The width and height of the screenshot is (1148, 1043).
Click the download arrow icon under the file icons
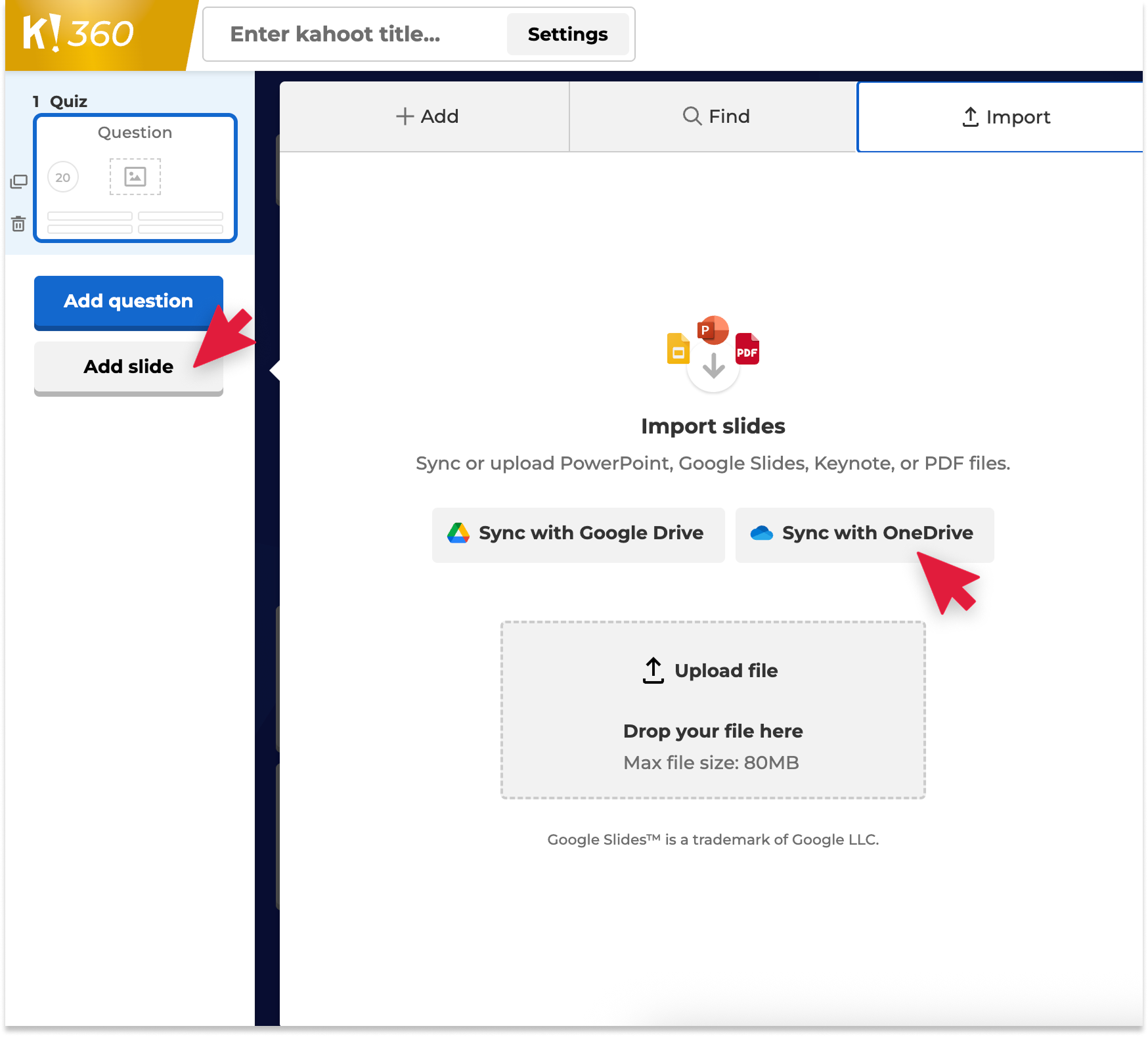[x=713, y=367]
